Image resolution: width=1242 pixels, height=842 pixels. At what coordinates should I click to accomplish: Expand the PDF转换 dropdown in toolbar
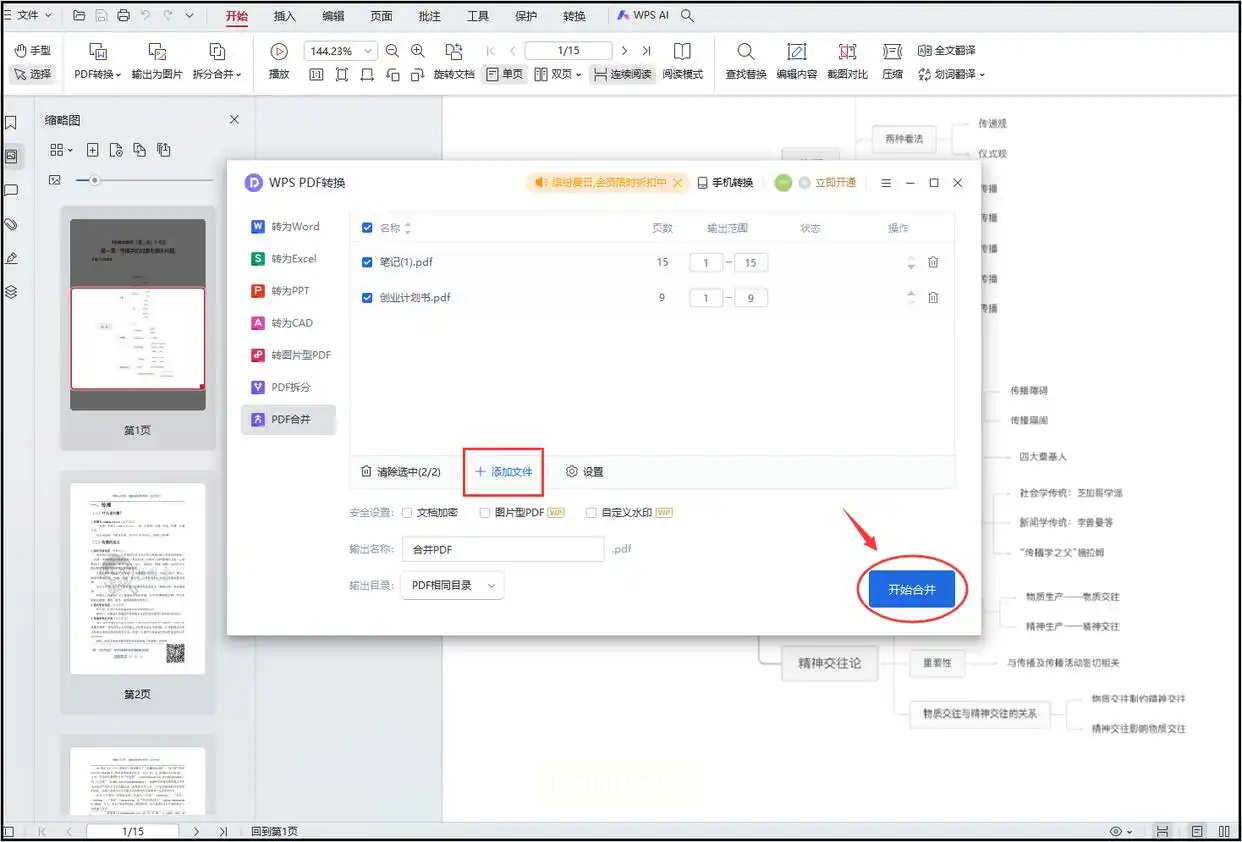click(98, 74)
